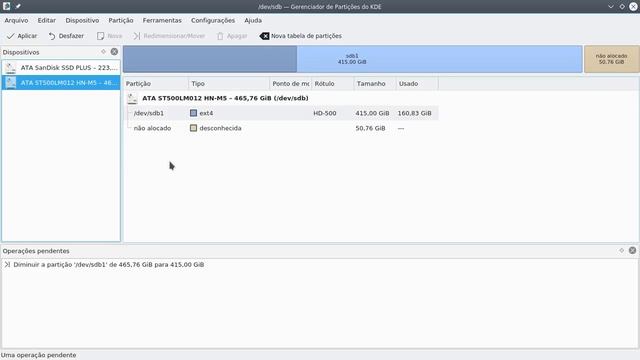This screenshot has height=360, width=640.
Task: Open the Configurações menu
Action: pyautogui.click(x=213, y=20)
